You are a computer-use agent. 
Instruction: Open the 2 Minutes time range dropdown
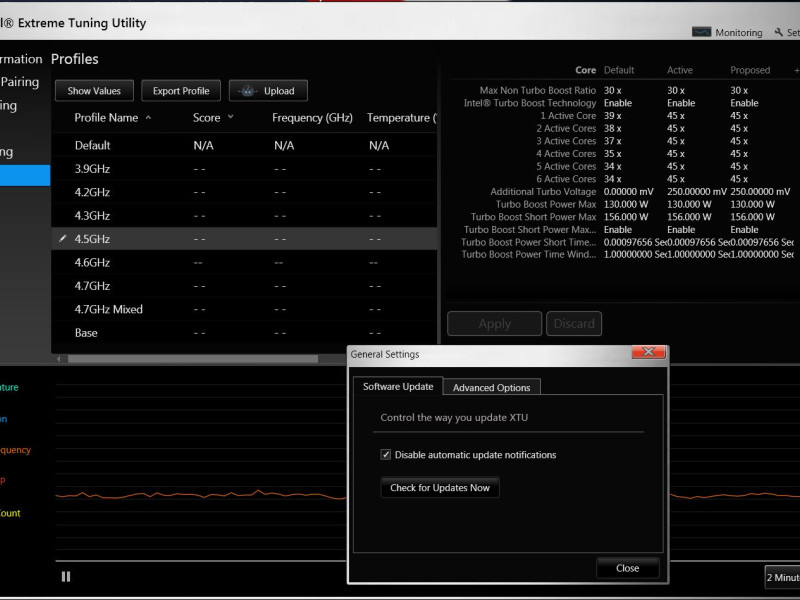coord(782,577)
